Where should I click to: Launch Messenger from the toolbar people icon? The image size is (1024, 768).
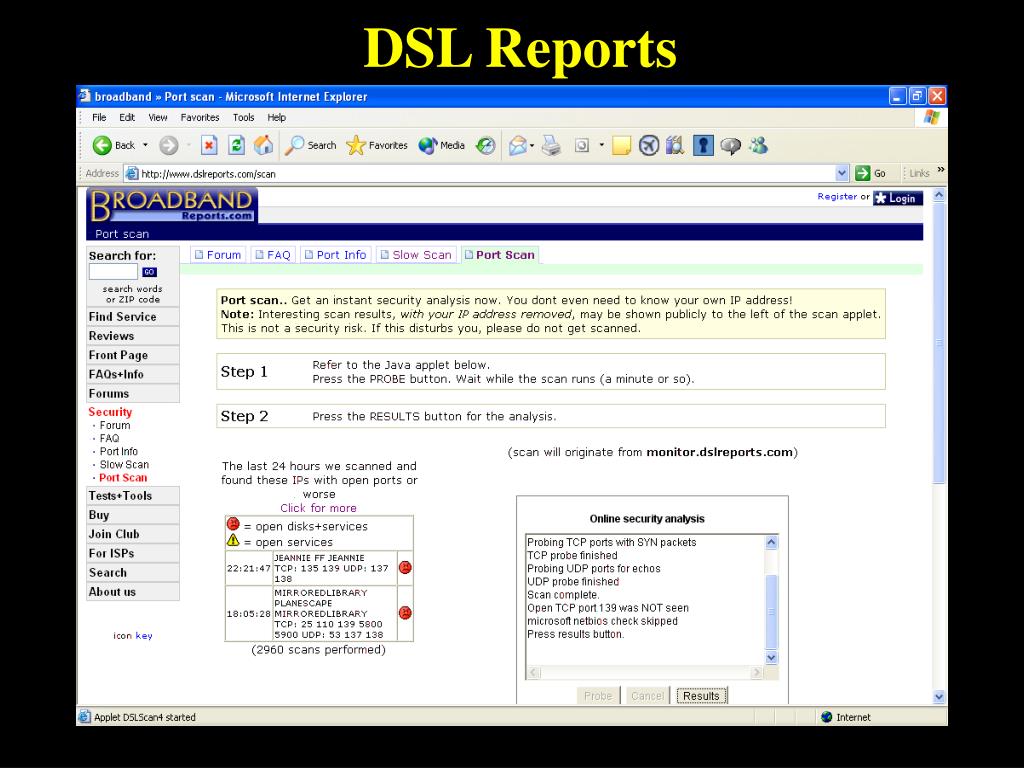pyautogui.click(x=758, y=145)
